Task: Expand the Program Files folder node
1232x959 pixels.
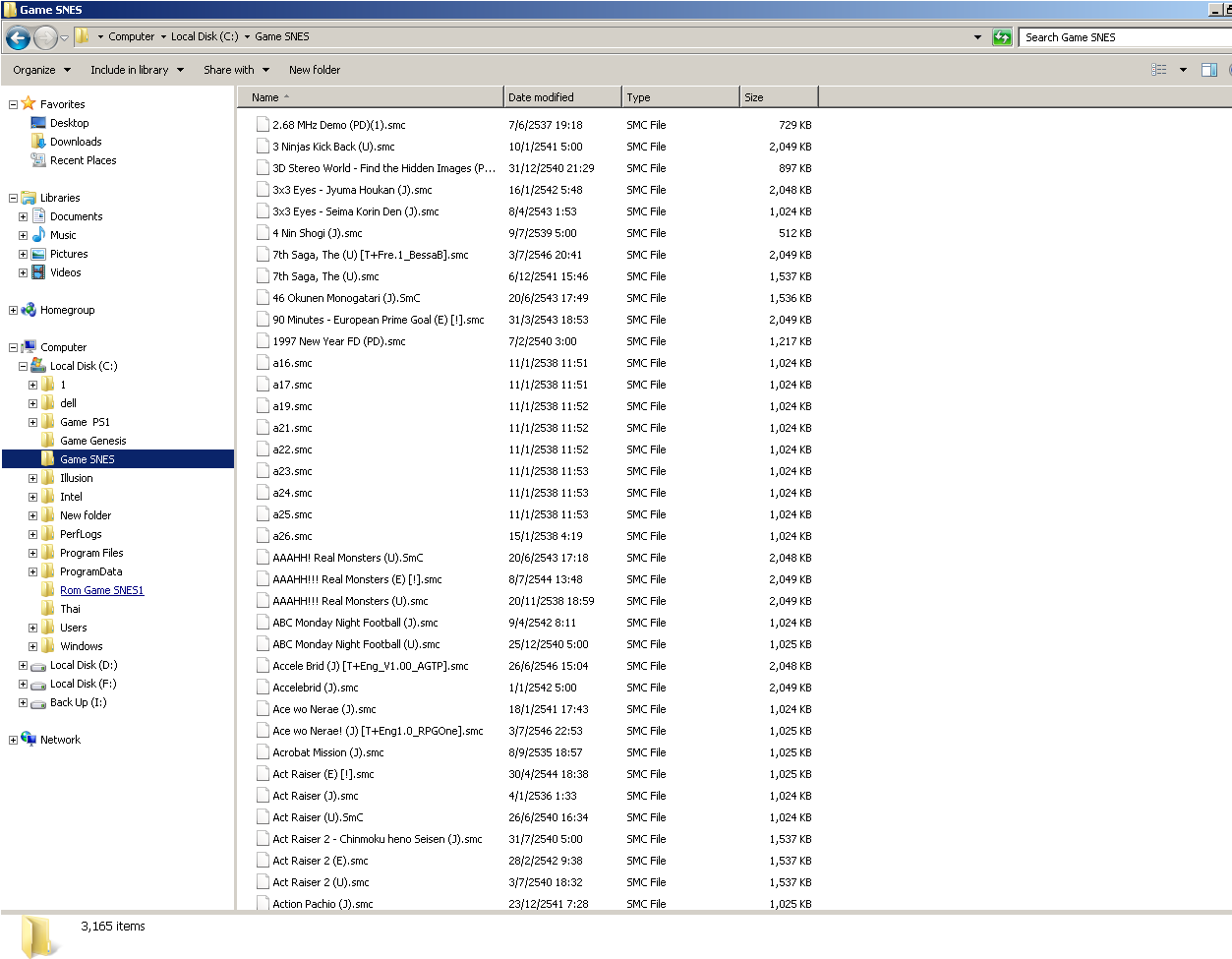Action: [32, 553]
